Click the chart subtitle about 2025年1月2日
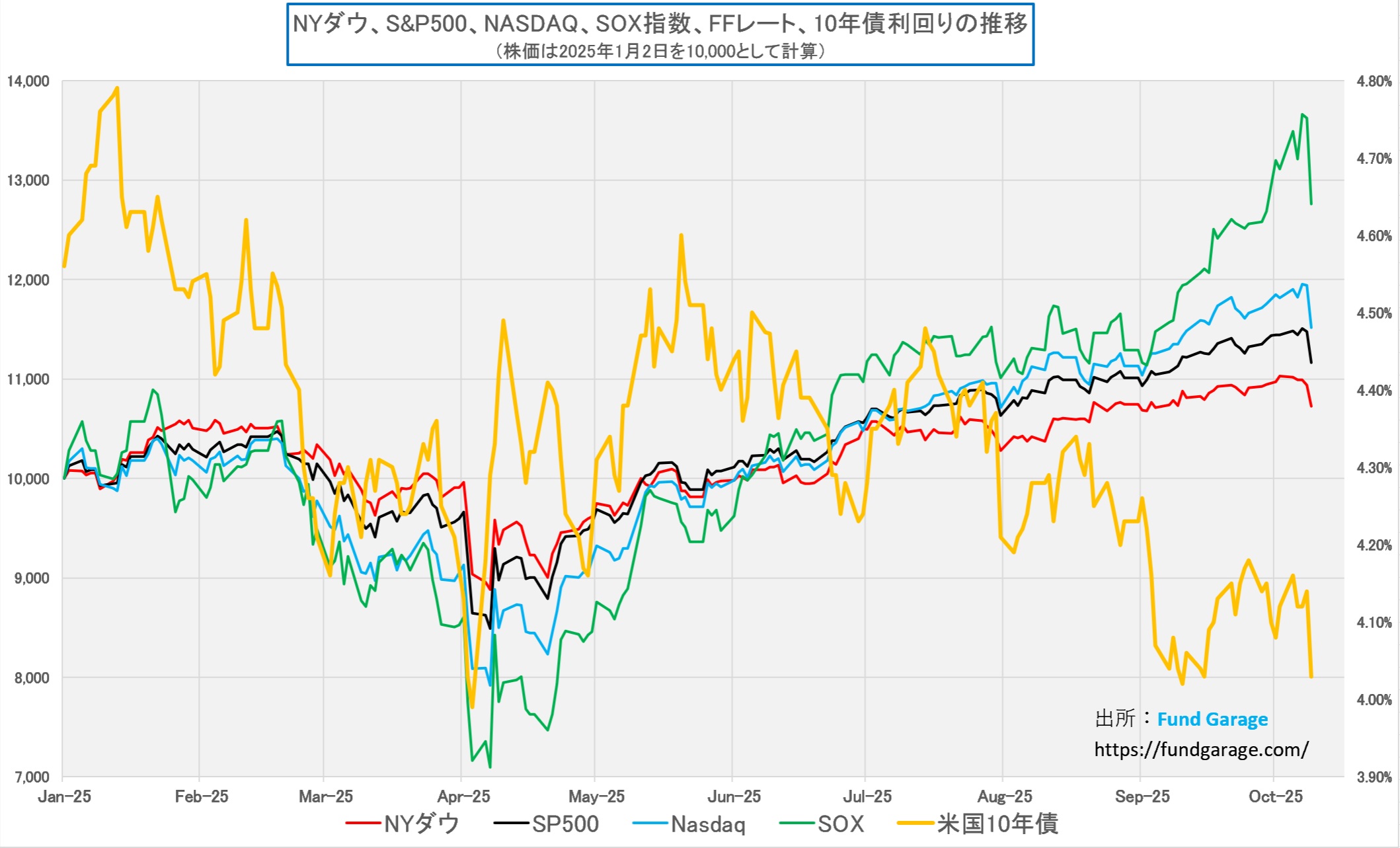This screenshot has width=1400, height=848. tap(660, 51)
